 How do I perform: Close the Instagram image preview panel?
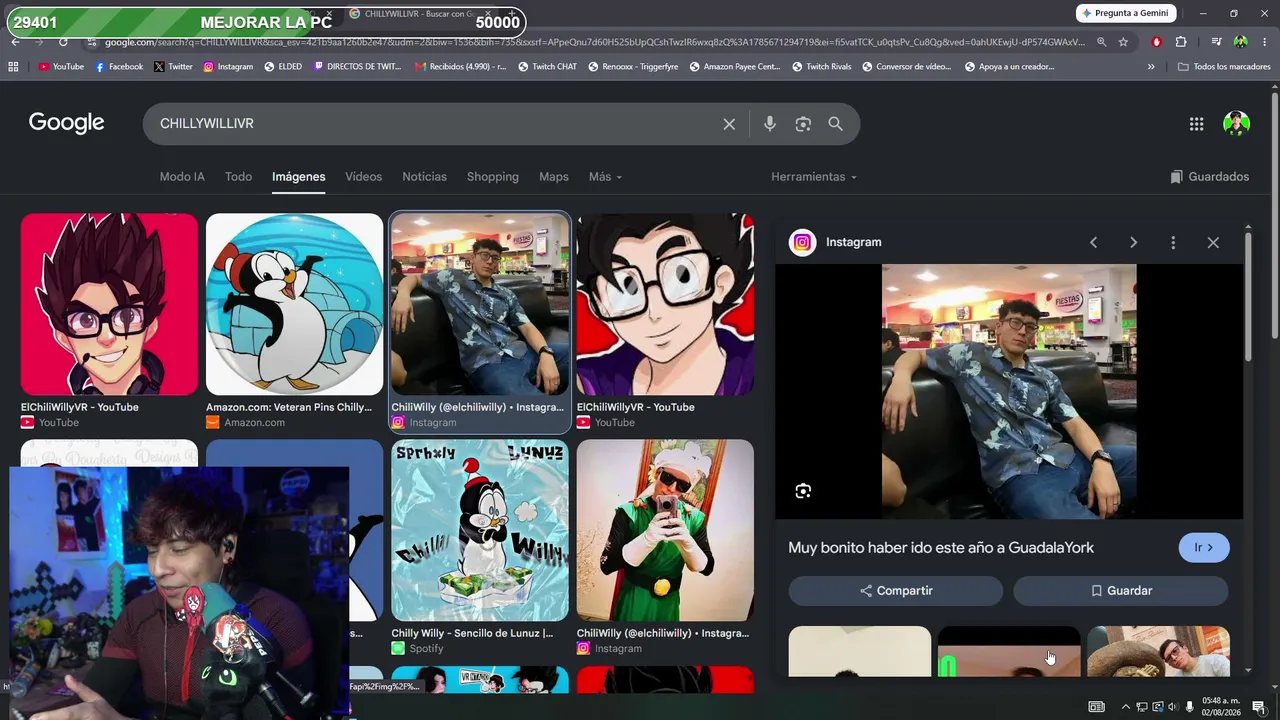[1213, 242]
